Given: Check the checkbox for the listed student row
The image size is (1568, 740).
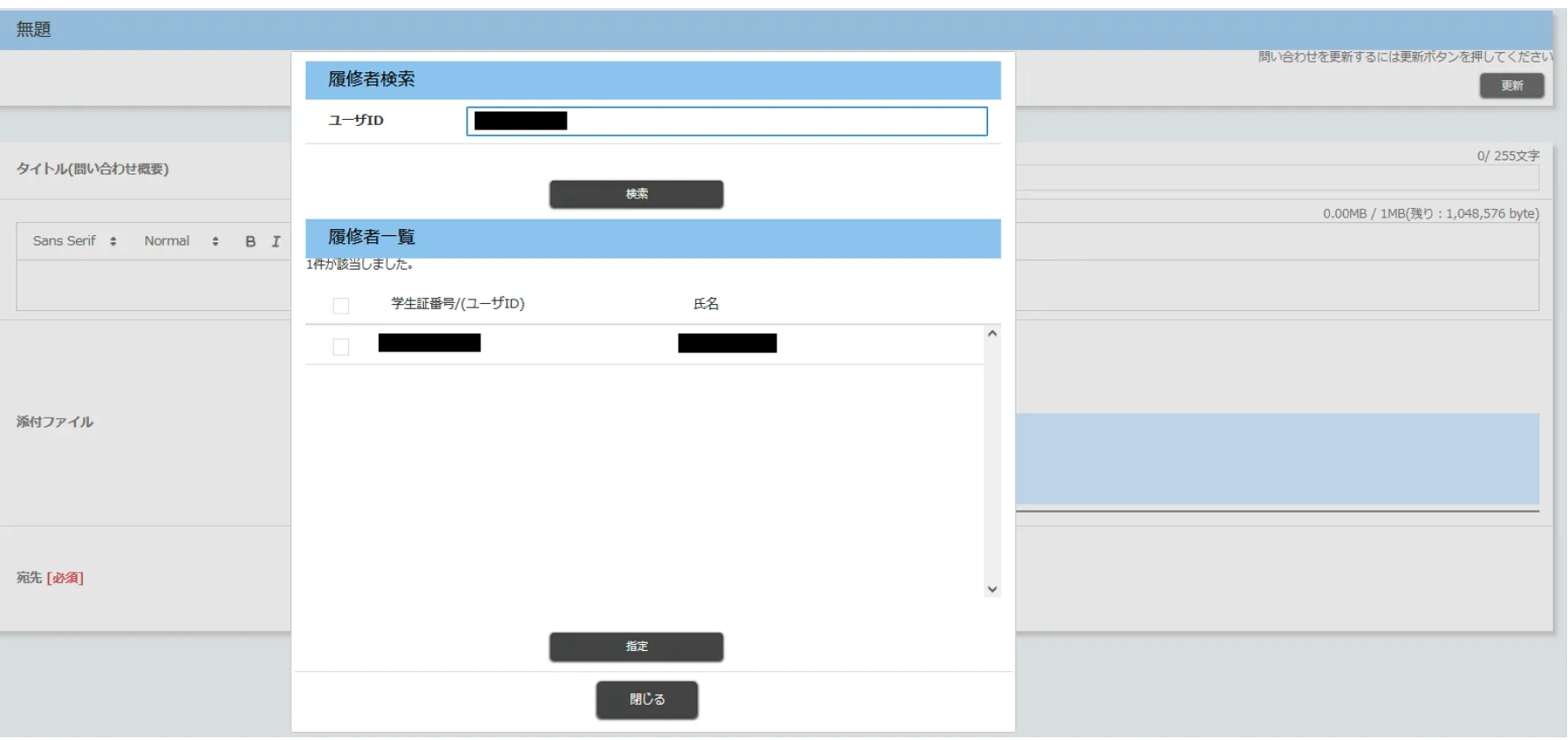Looking at the screenshot, I should point(341,347).
